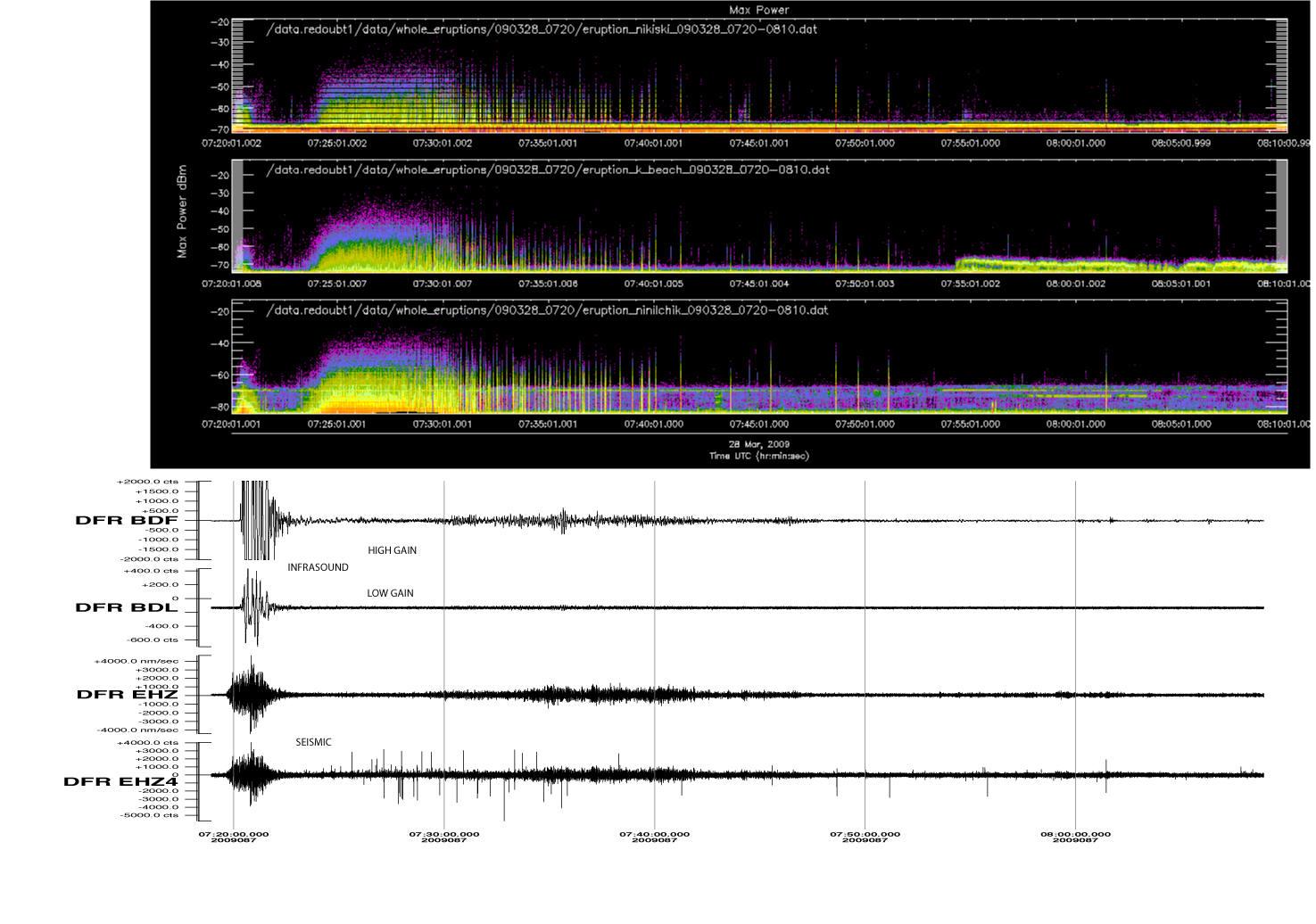Click the '28 Mar, 2009' date label
The image size is (1316, 924).
(x=759, y=444)
